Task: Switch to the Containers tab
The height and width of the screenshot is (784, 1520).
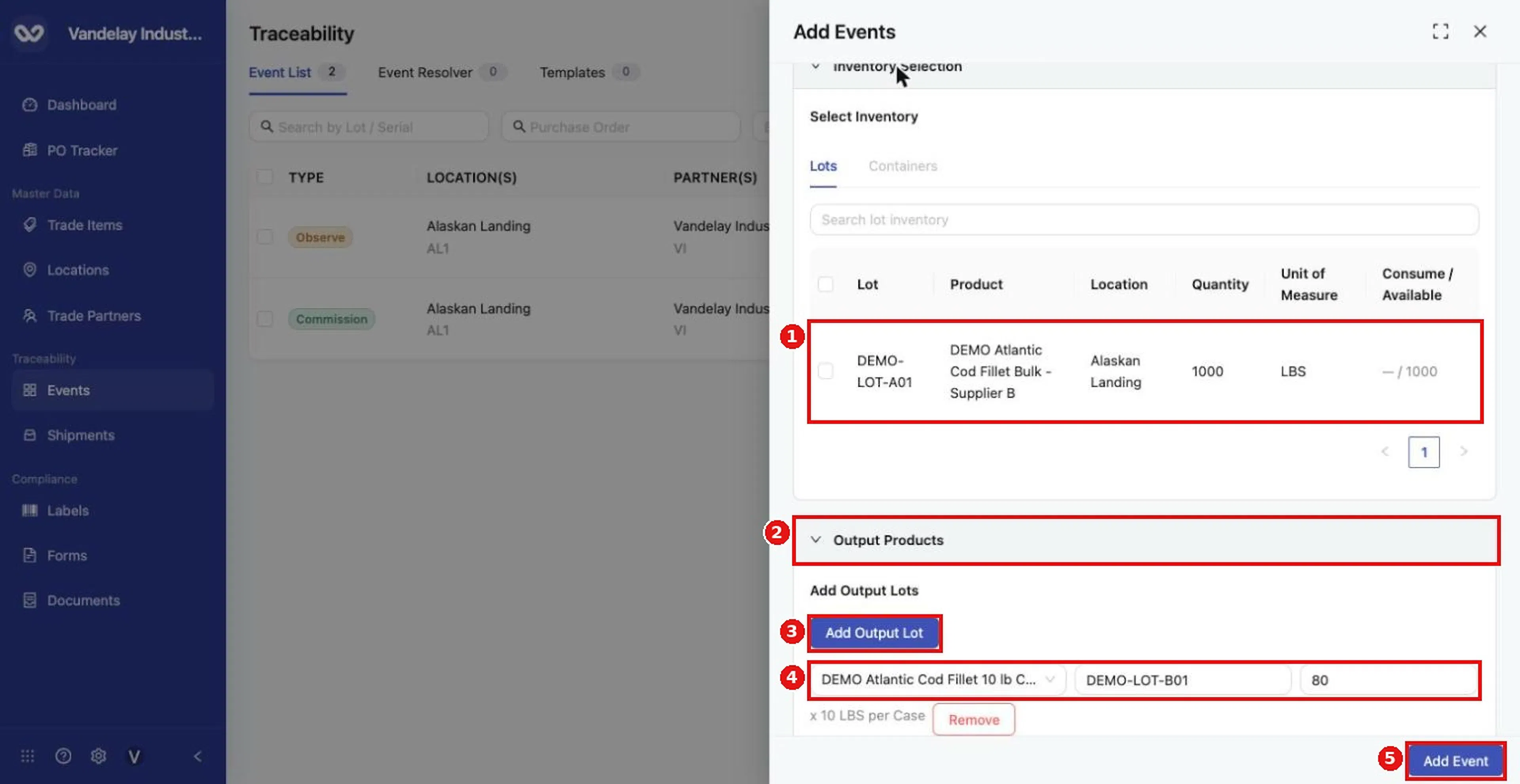Action: pyautogui.click(x=902, y=166)
